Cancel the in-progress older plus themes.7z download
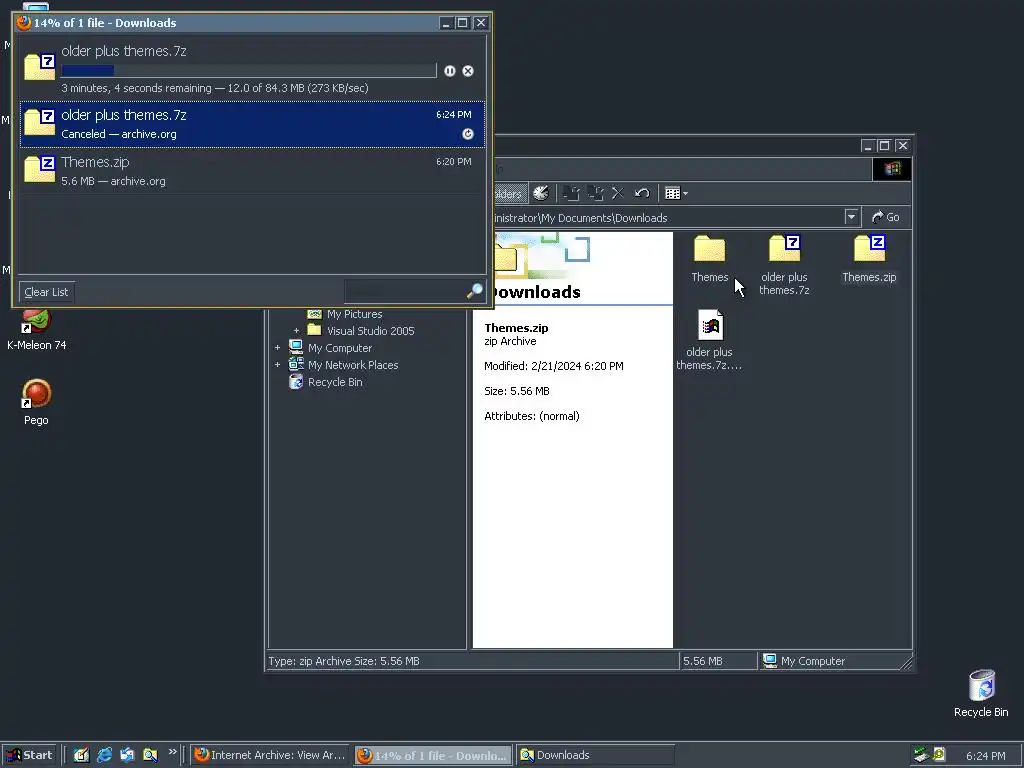Screen dimensions: 1024x768 (x=468, y=71)
